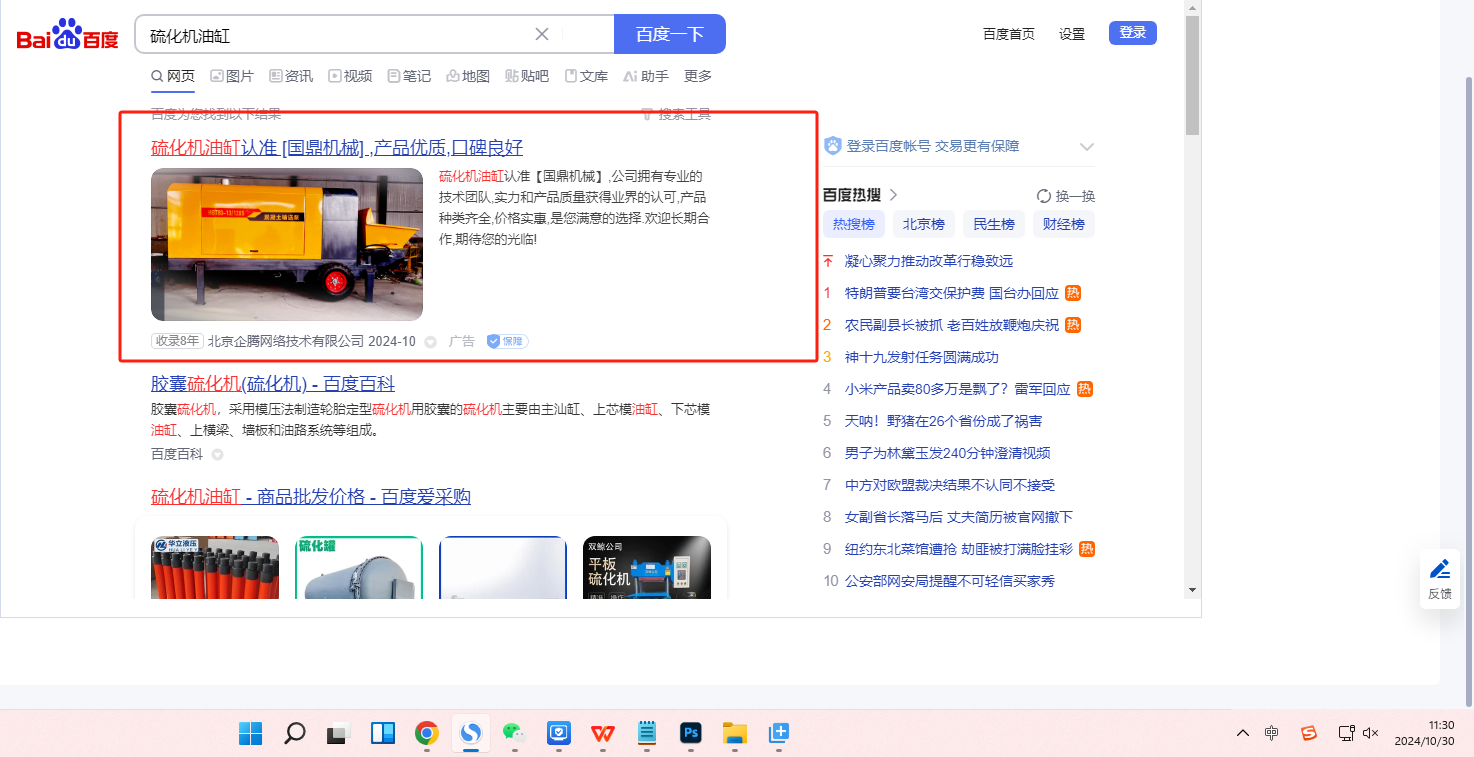Click the Baidu logo
Image resolution: width=1474 pixels, height=757 pixels.
67,38
